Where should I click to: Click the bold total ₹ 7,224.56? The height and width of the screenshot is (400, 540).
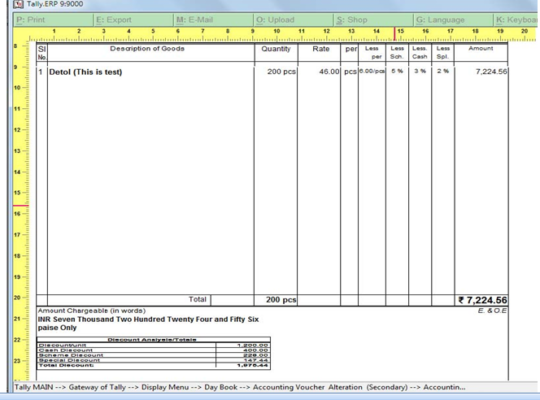pos(482,300)
